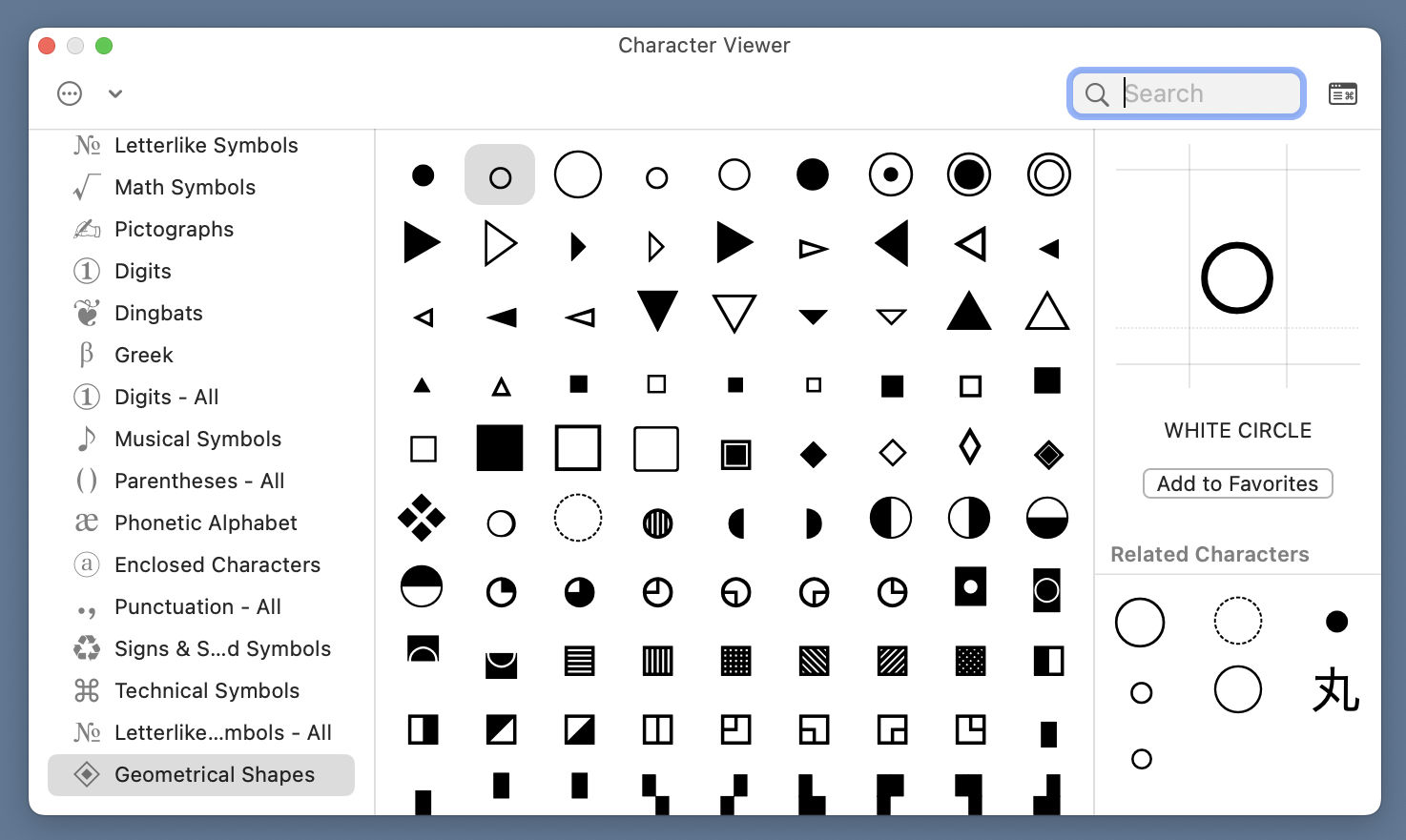
Task: Choose the dotted circle in Related Characters
Action: click(1237, 622)
